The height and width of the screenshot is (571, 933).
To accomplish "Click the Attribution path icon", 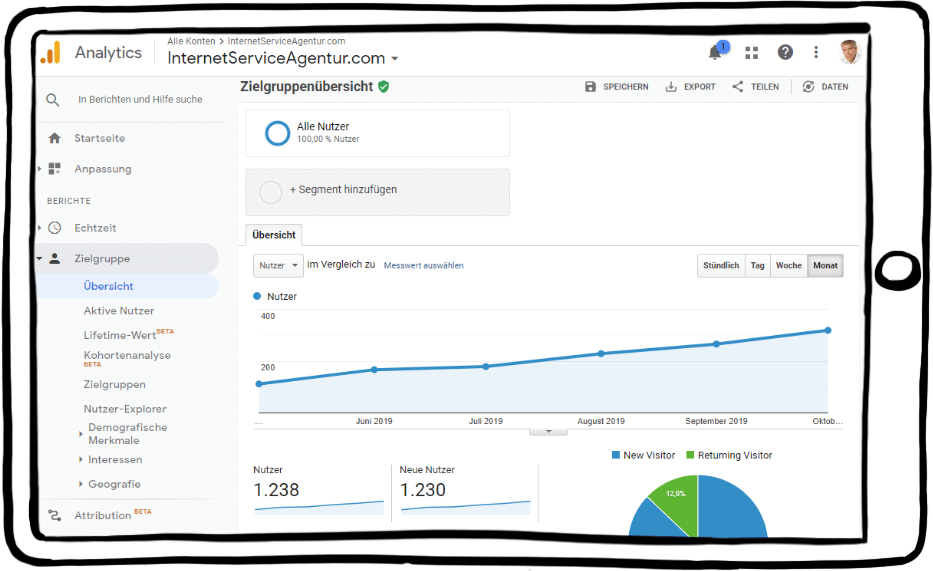I will [55, 515].
